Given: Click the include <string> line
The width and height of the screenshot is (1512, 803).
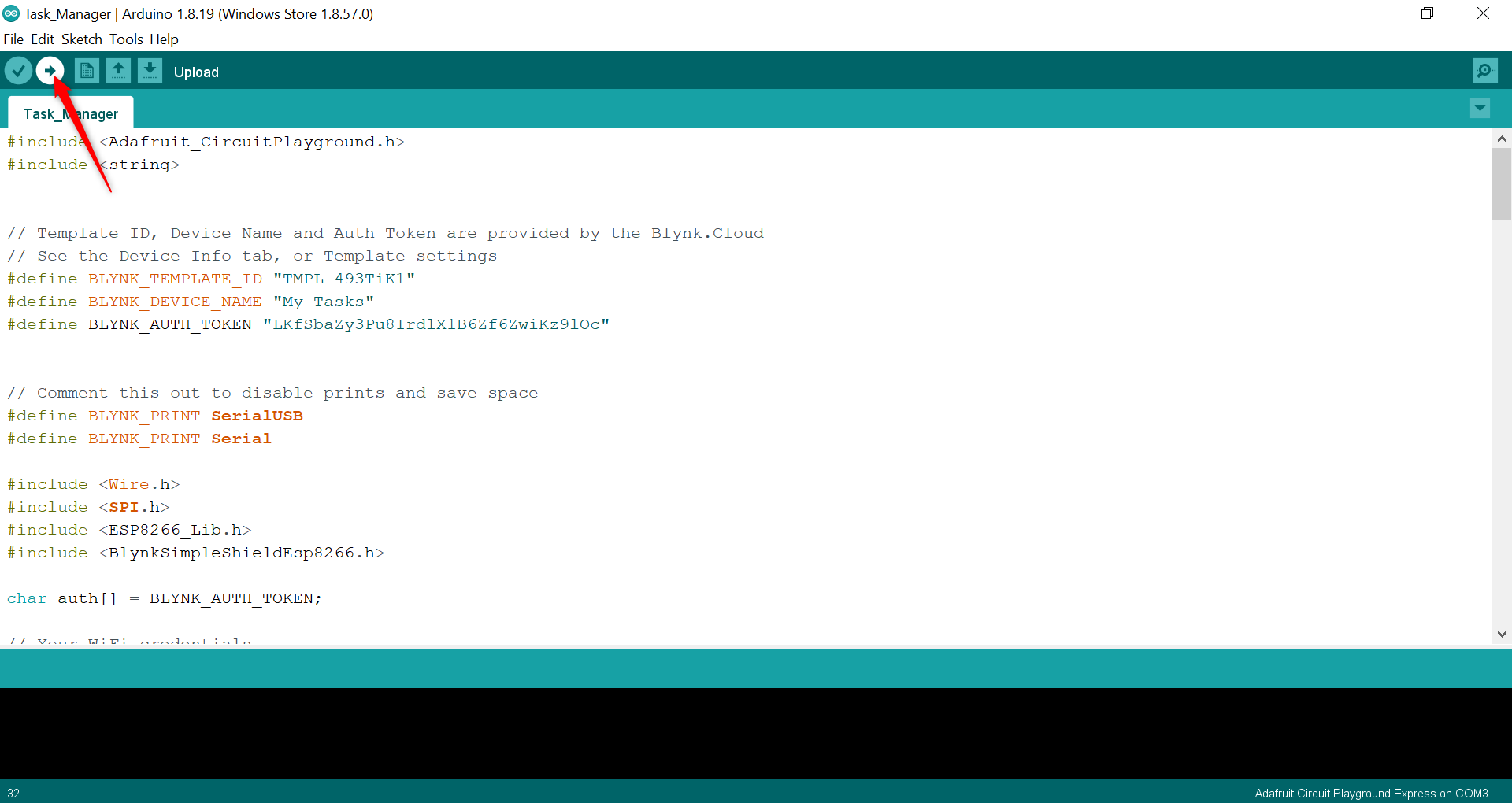Looking at the screenshot, I should [x=94, y=165].
